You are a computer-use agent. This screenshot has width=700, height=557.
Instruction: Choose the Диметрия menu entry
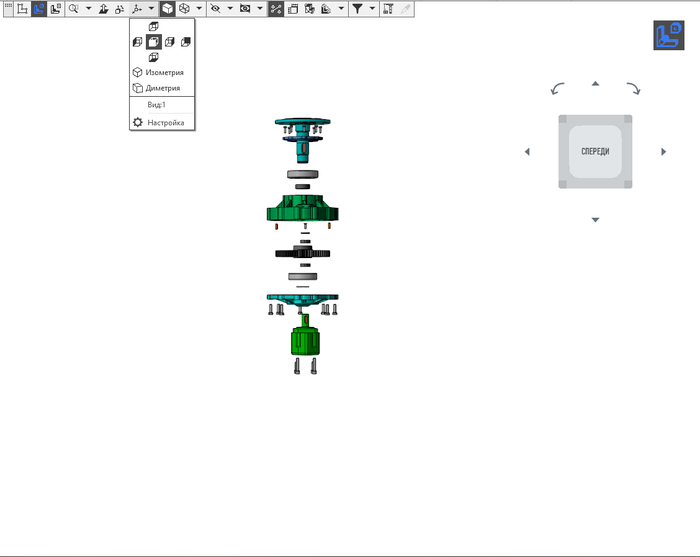[x=162, y=88]
